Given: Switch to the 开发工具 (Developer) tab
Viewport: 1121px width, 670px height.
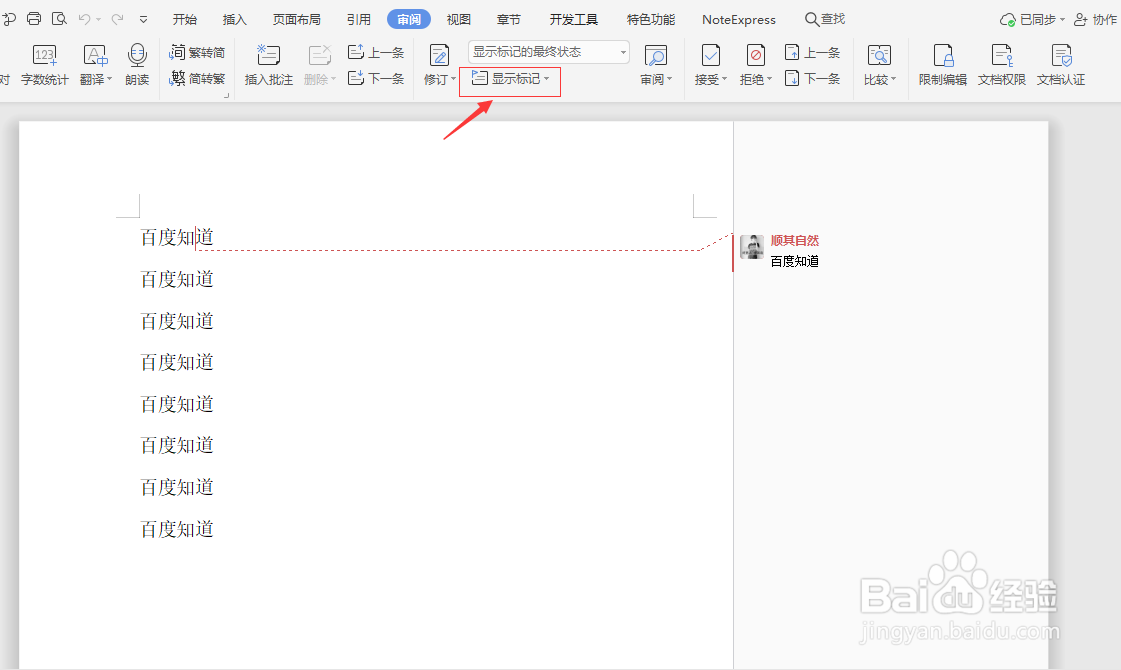Looking at the screenshot, I should click(573, 19).
